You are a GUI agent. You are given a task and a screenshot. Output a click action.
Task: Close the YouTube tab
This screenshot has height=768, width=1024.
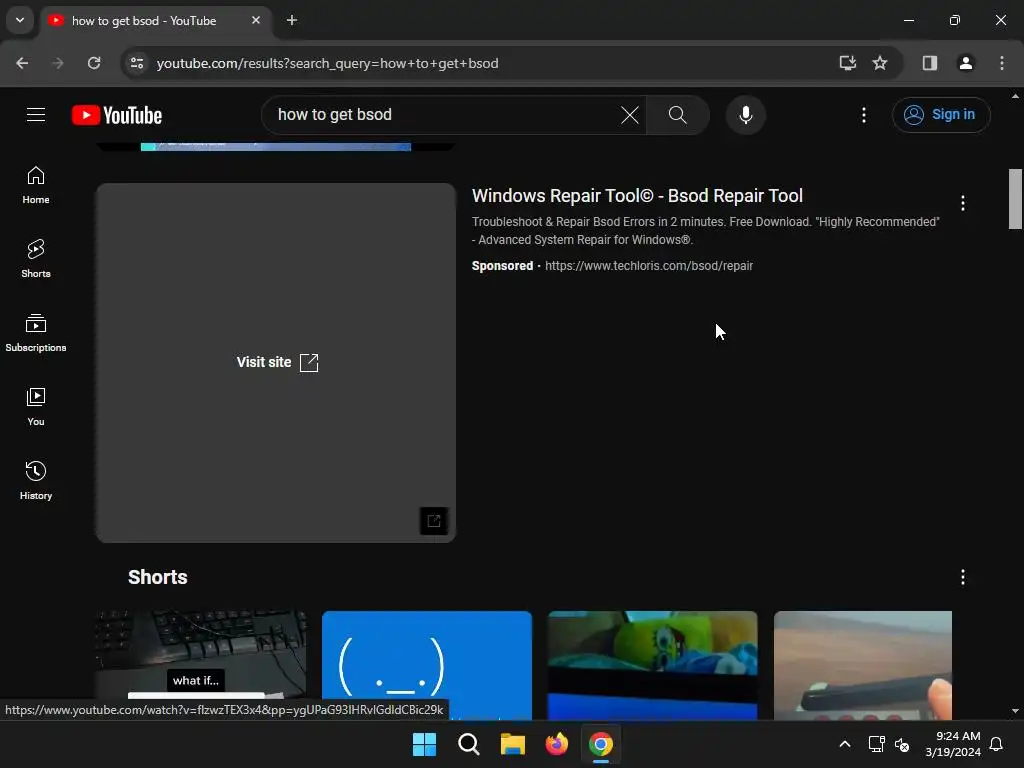click(x=256, y=20)
